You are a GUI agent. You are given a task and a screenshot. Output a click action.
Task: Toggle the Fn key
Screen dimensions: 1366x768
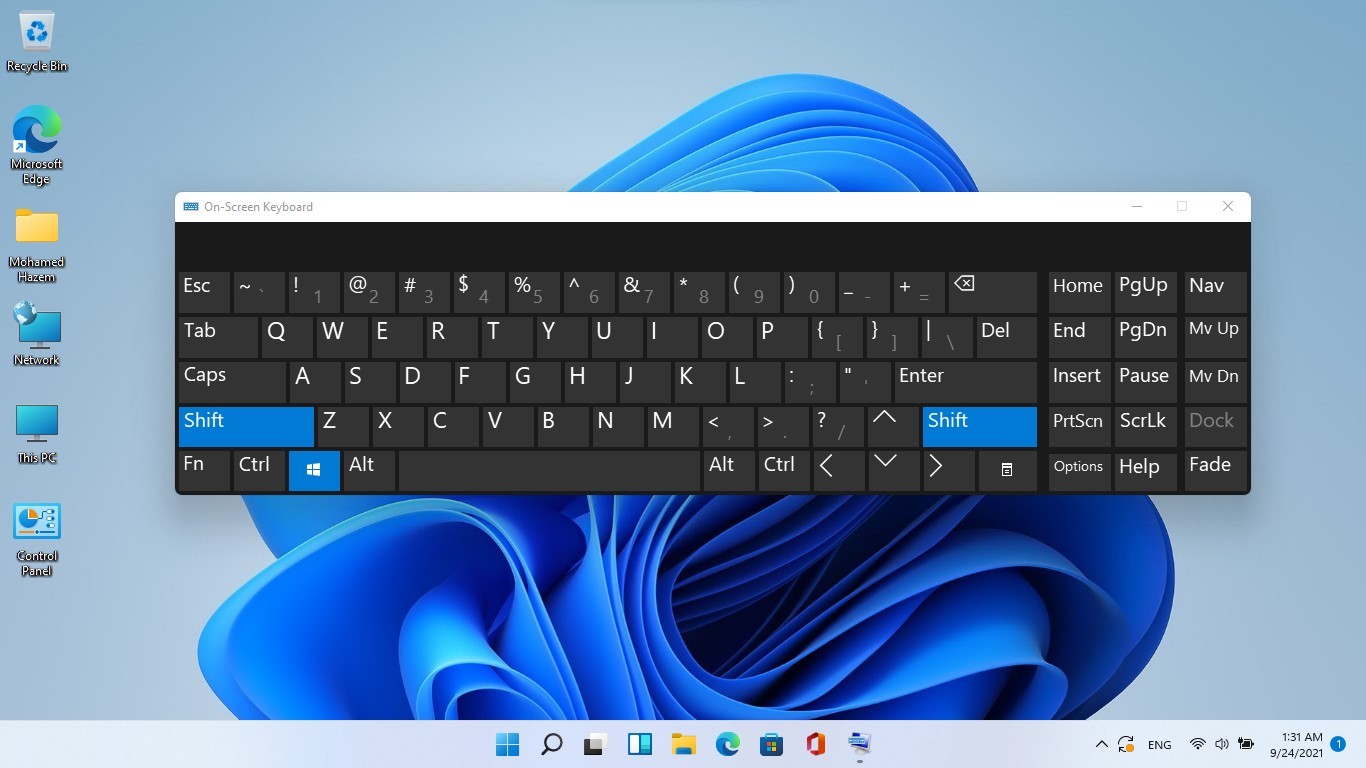[204, 471]
